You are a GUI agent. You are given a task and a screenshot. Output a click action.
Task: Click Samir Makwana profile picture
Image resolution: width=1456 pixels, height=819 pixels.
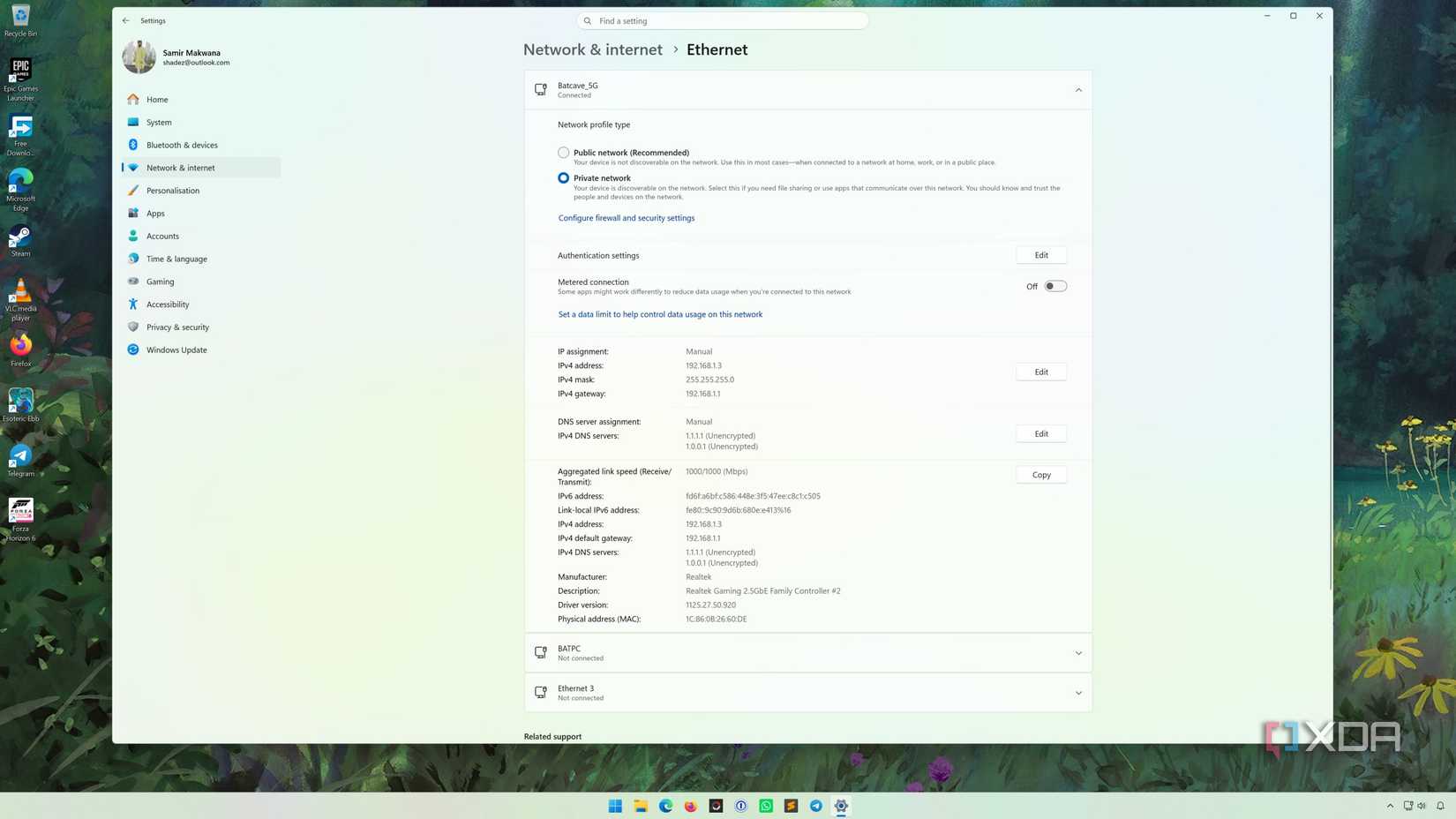tap(139, 57)
